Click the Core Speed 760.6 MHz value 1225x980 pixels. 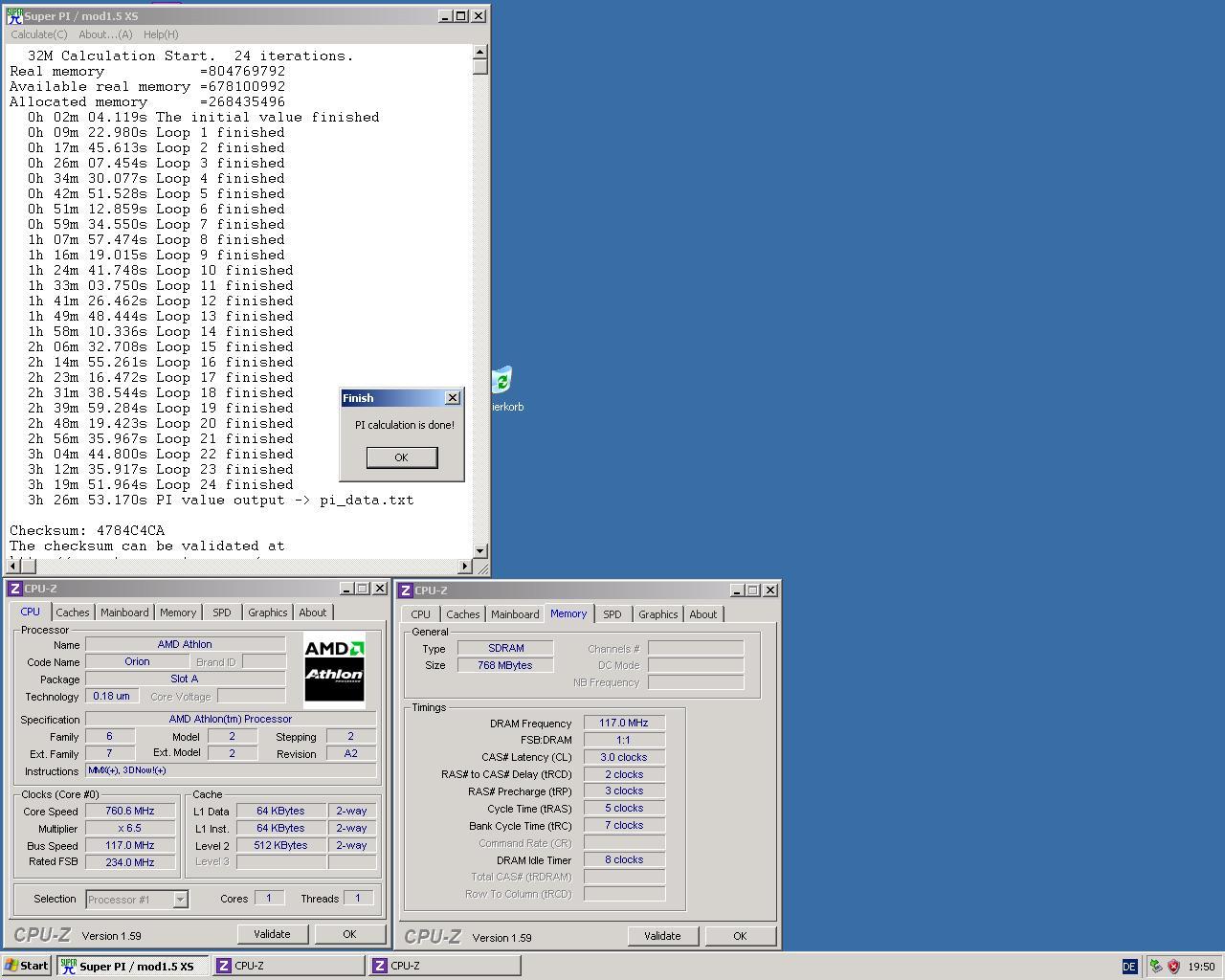[x=130, y=811]
